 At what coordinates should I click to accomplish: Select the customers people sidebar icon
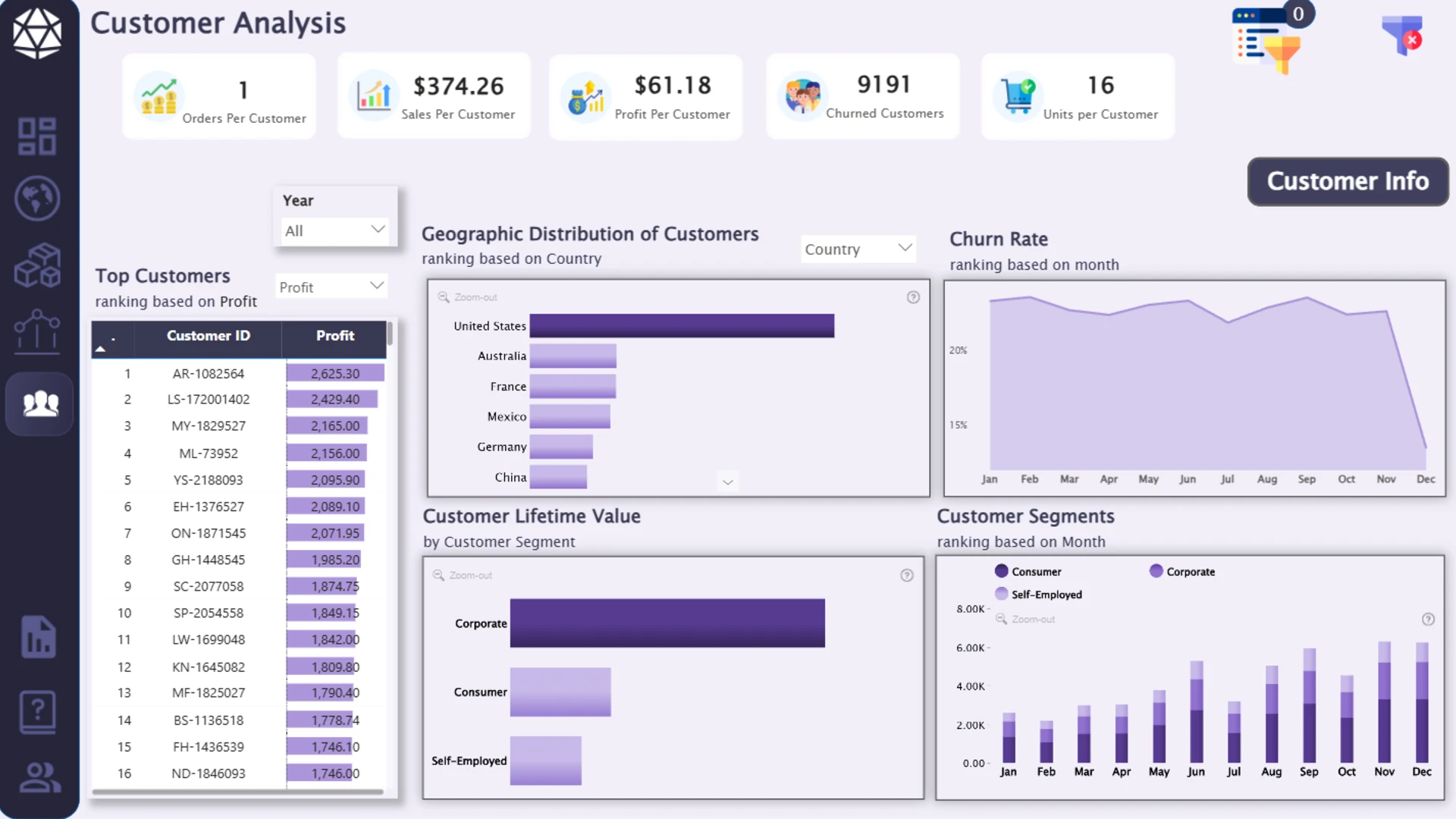pyautogui.click(x=40, y=403)
